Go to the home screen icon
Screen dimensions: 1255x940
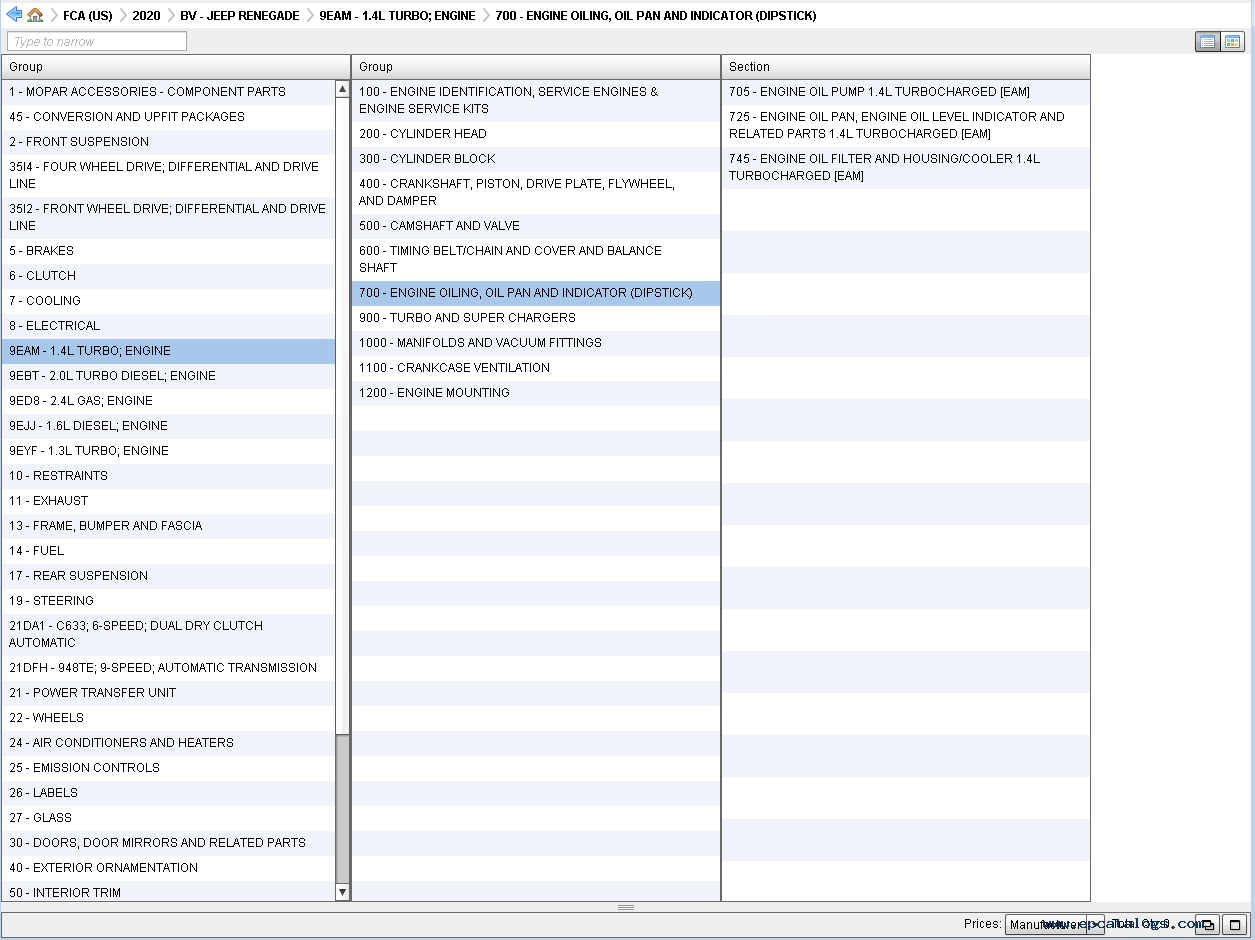pyautogui.click(x=35, y=15)
